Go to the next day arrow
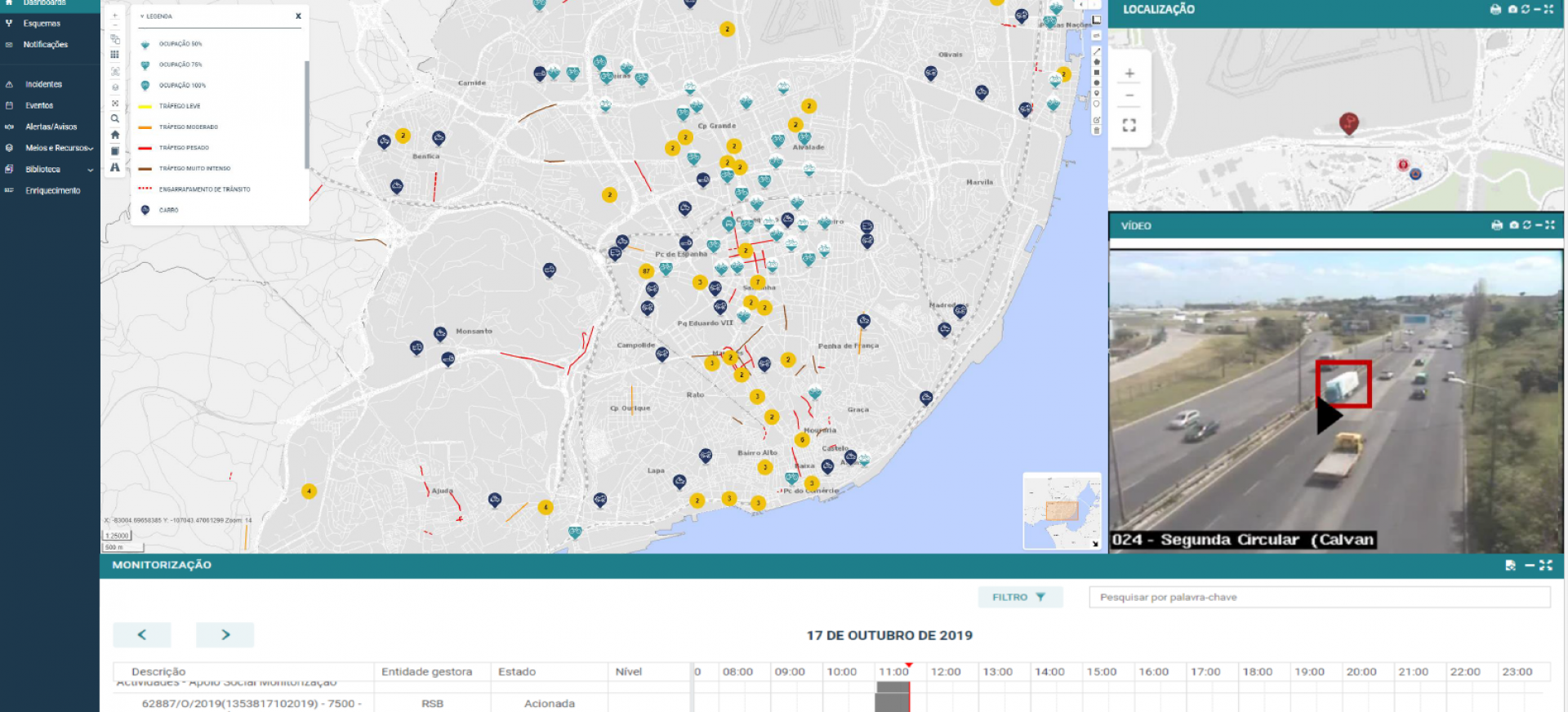Image resolution: width=1568 pixels, height=712 pixels. click(x=225, y=634)
